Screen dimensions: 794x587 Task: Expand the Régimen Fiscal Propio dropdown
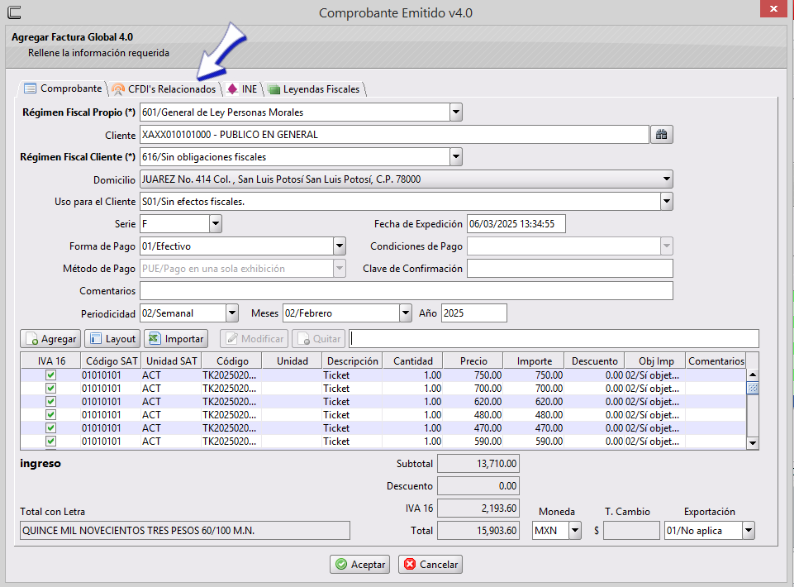(456, 112)
